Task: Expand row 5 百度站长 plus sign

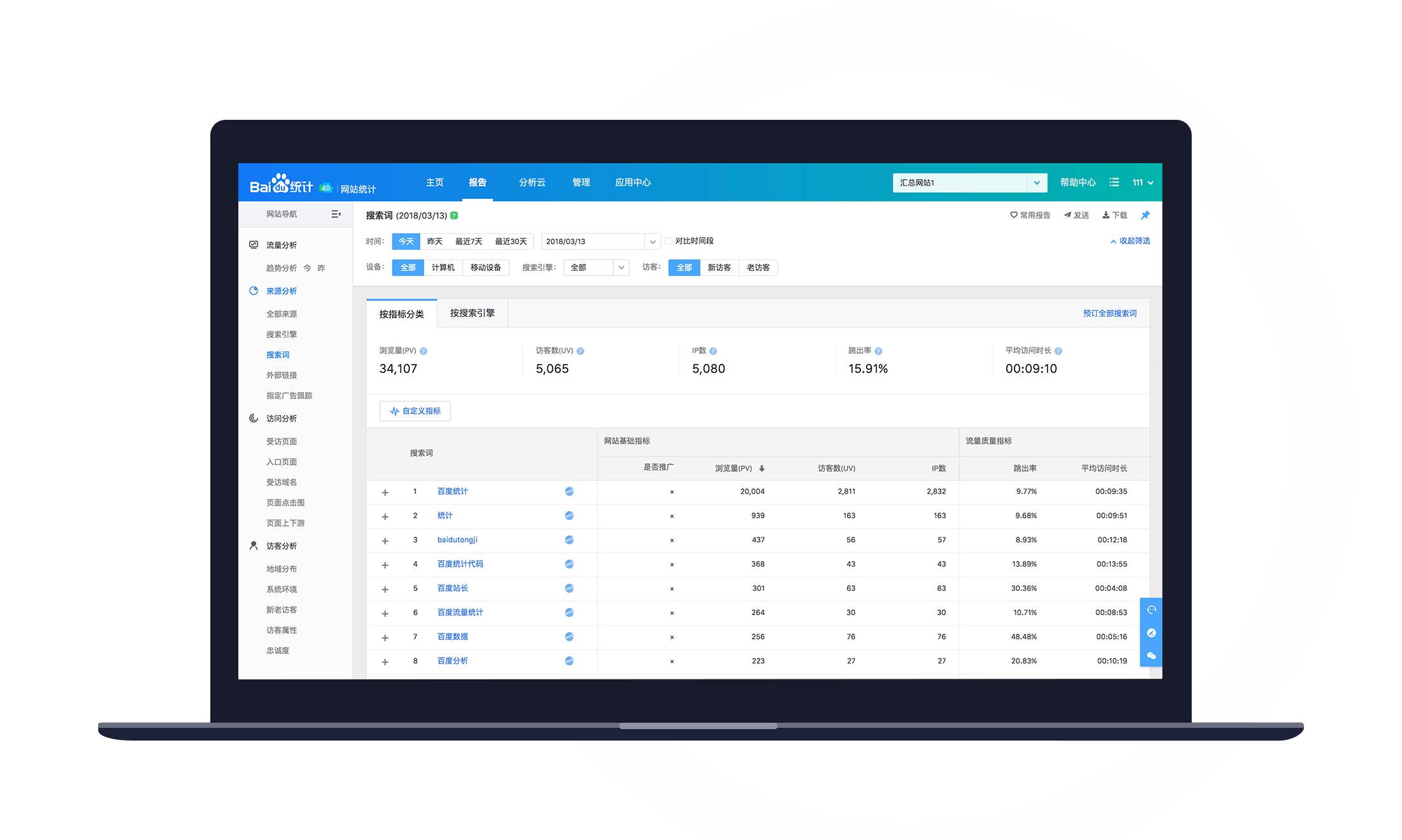Action: point(385,589)
